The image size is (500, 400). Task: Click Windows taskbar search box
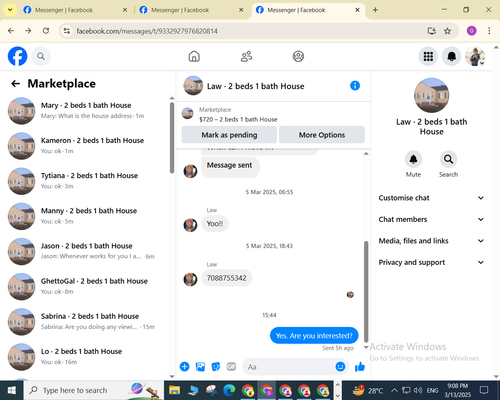click(94, 390)
